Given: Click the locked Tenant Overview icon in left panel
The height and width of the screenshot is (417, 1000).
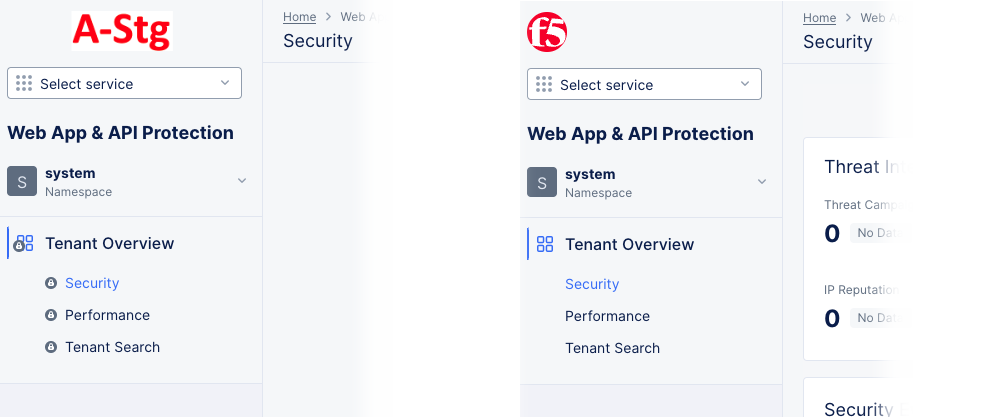Looking at the screenshot, I should (25, 243).
